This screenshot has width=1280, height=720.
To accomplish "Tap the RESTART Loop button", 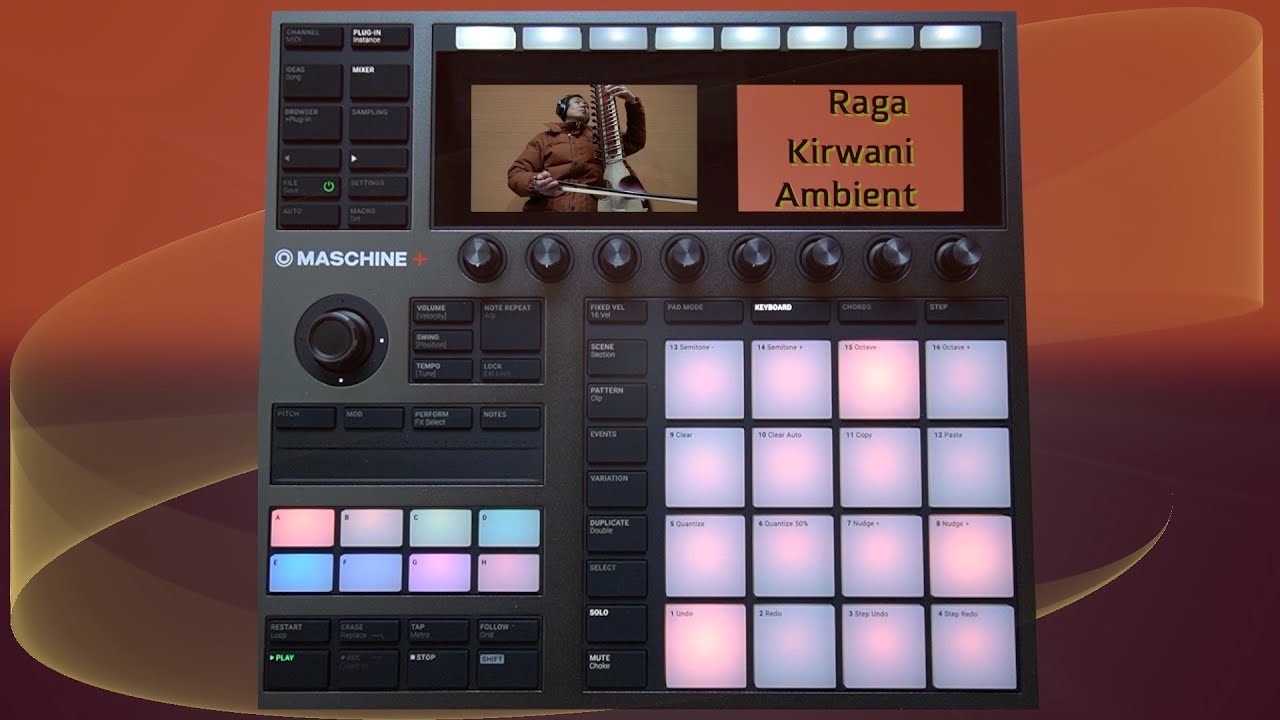I will coord(297,631).
